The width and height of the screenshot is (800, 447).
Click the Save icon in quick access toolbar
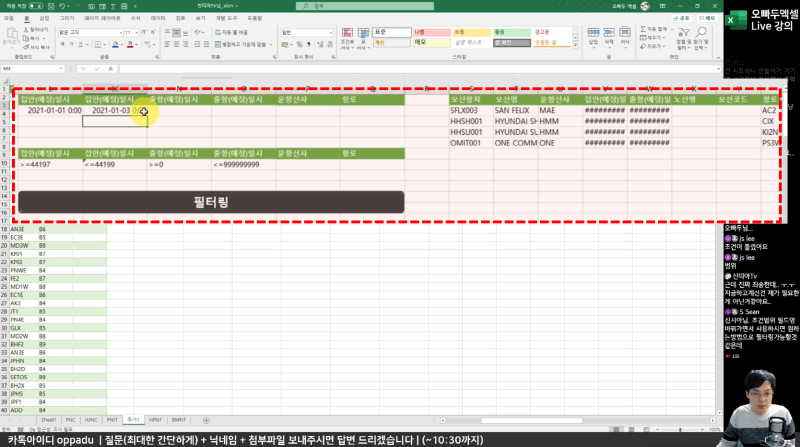point(51,6)
